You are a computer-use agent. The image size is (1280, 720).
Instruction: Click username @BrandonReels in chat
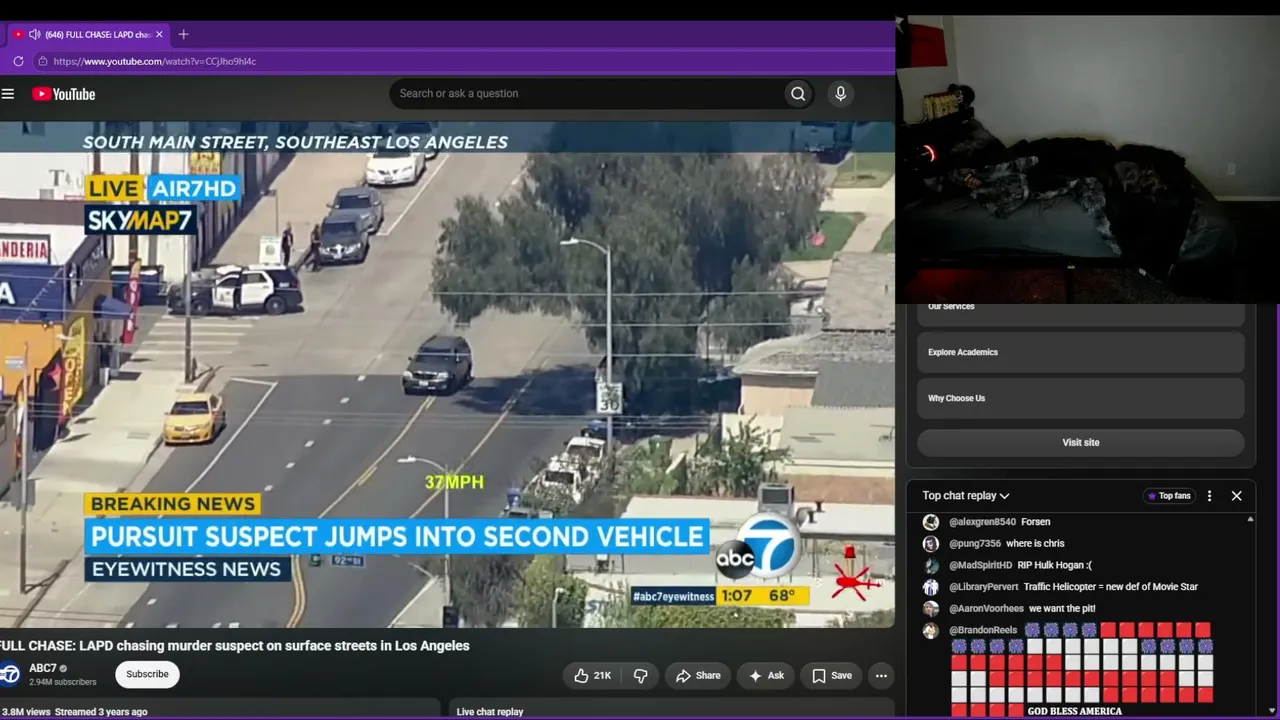point(983,630)
